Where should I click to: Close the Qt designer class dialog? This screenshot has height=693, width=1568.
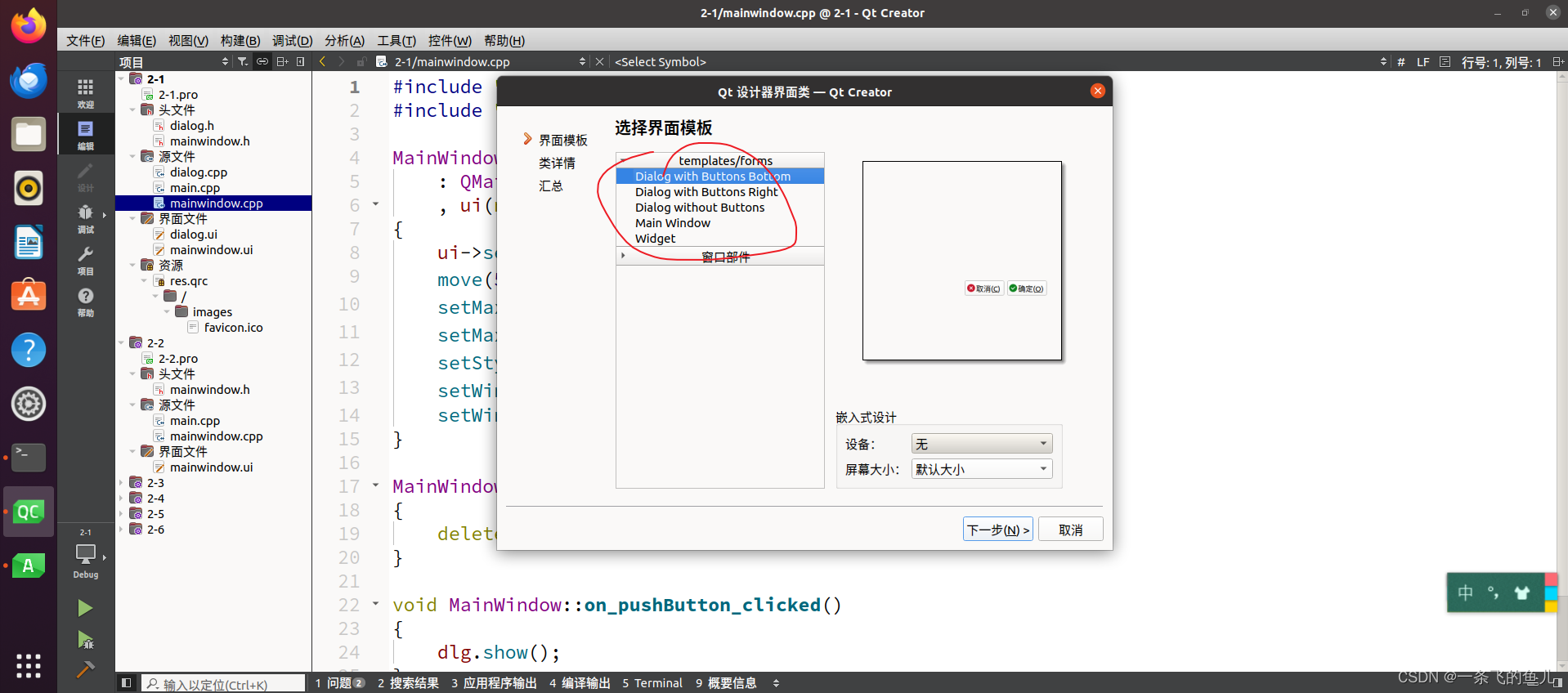click(1098, 91)
